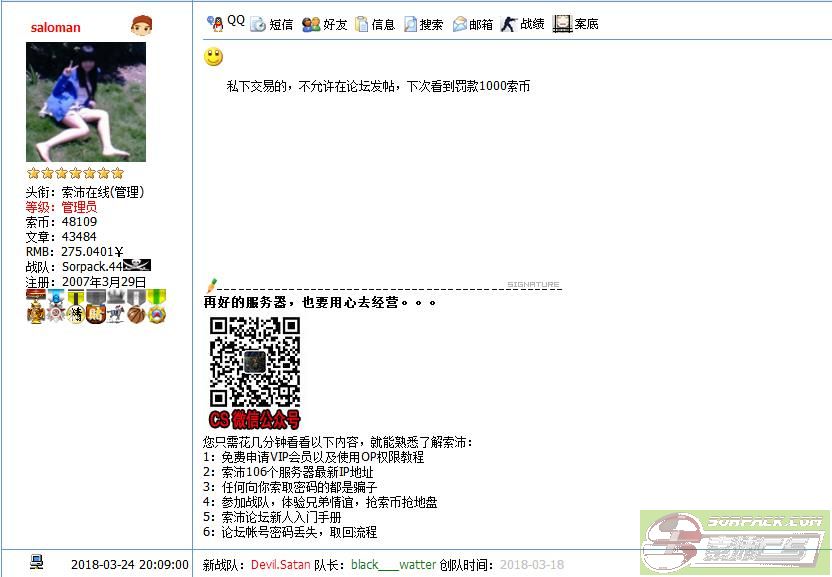Click the Sorpack.44 team name
Viewport: 832px width, 577px height.
click(x=92, y=266)
